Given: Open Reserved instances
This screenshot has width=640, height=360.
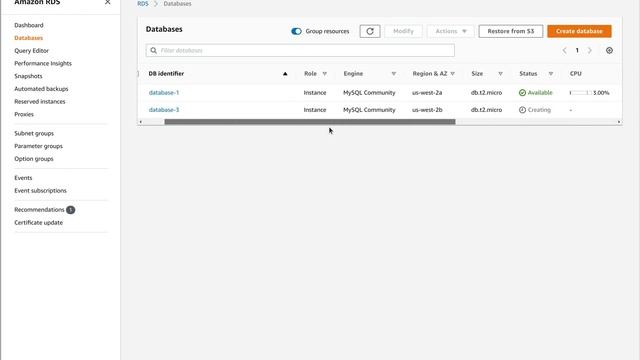Looking at the screenshot, I should tap(40, 101).
